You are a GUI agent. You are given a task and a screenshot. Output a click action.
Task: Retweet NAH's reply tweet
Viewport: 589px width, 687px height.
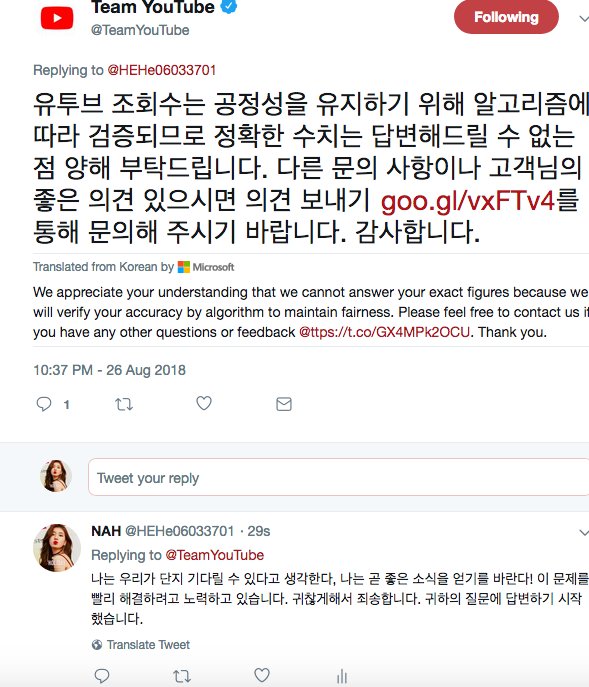pyautogui.click(x=181, y=676)
